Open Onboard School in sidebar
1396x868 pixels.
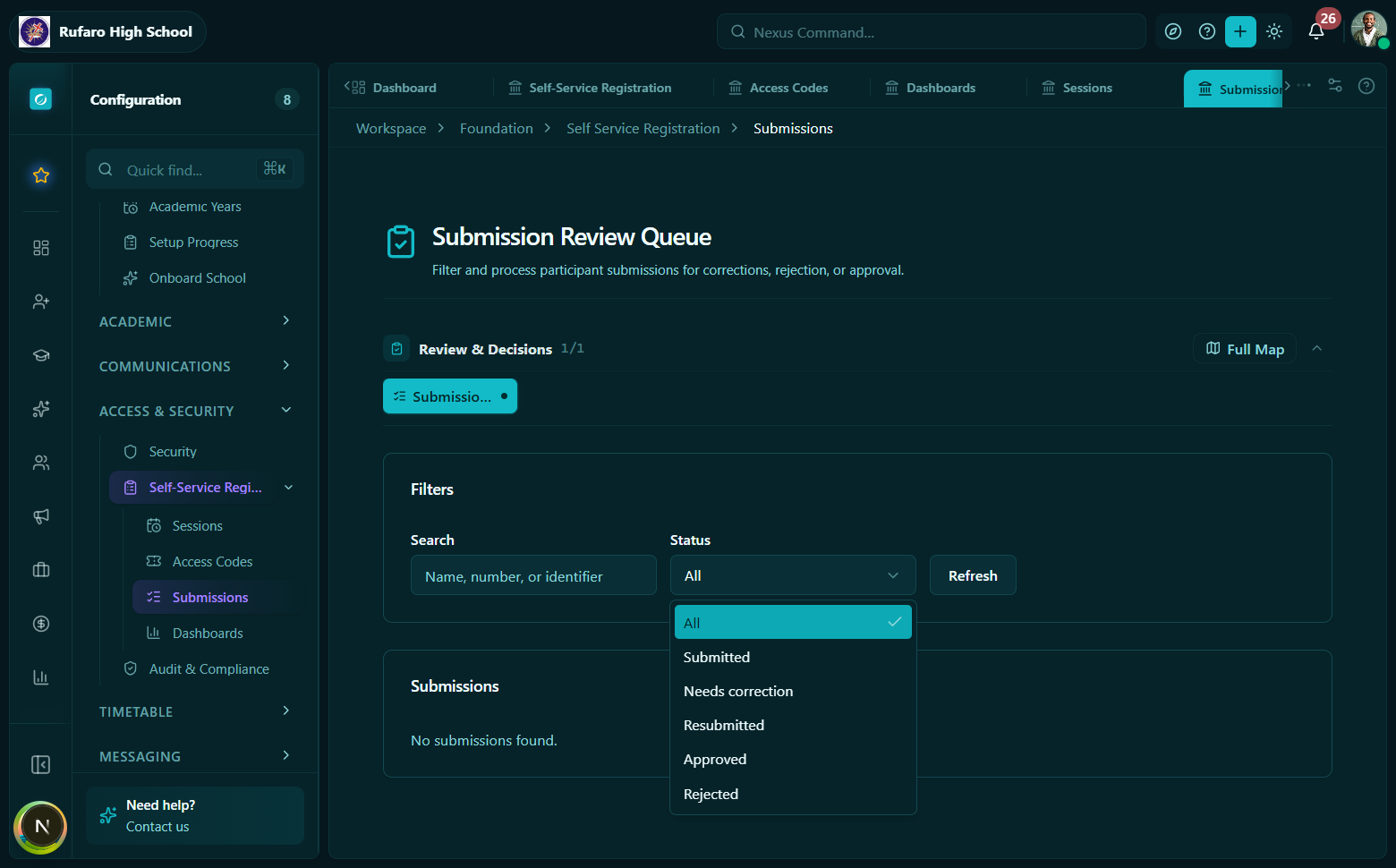(195, 278)
